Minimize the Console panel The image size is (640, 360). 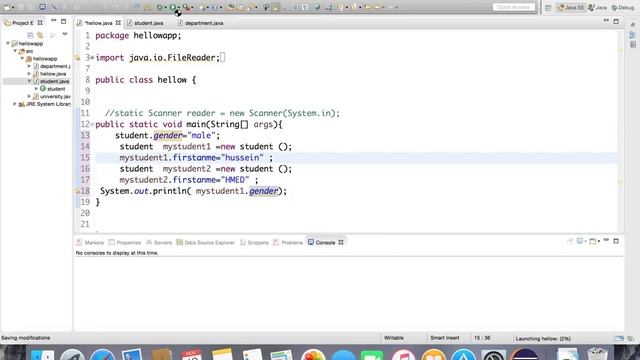[x=606, y=240]
